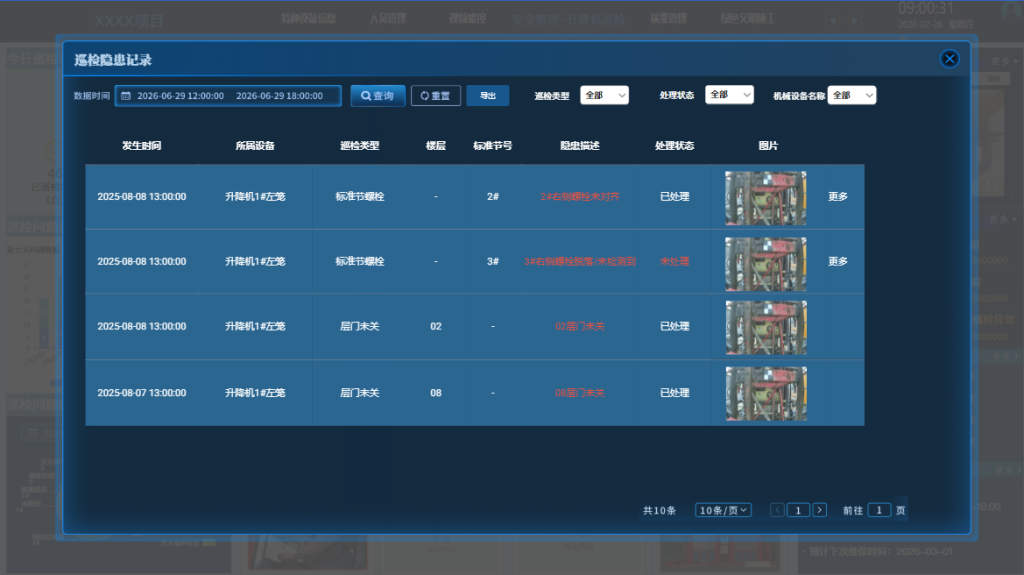Viewport: 1024px width, 575px height.
Task: Click the calendar icon in date field
Action: (x=126, y=96)
